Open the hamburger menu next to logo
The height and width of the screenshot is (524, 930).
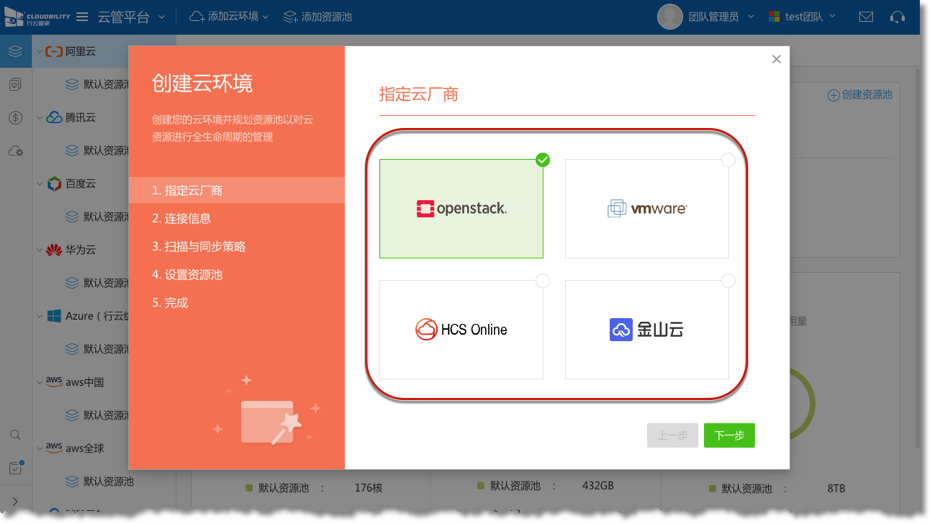82,17
